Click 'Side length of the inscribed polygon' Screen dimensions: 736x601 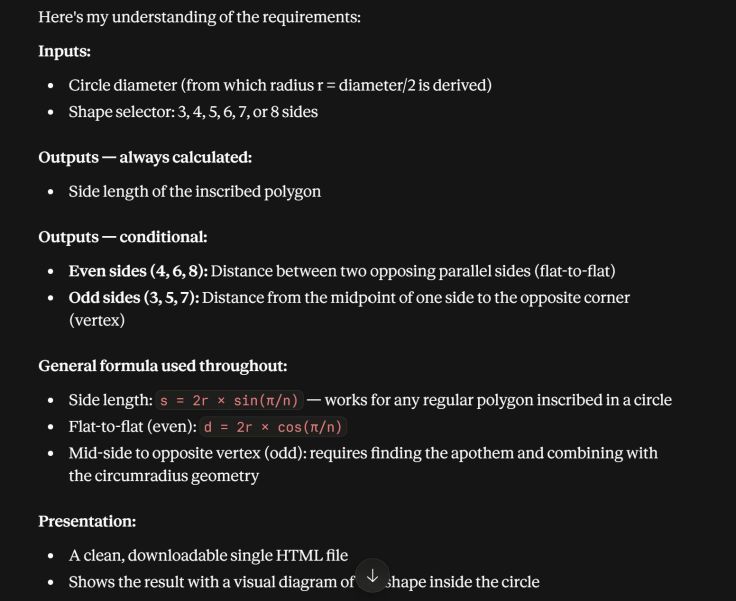[195, 192]
